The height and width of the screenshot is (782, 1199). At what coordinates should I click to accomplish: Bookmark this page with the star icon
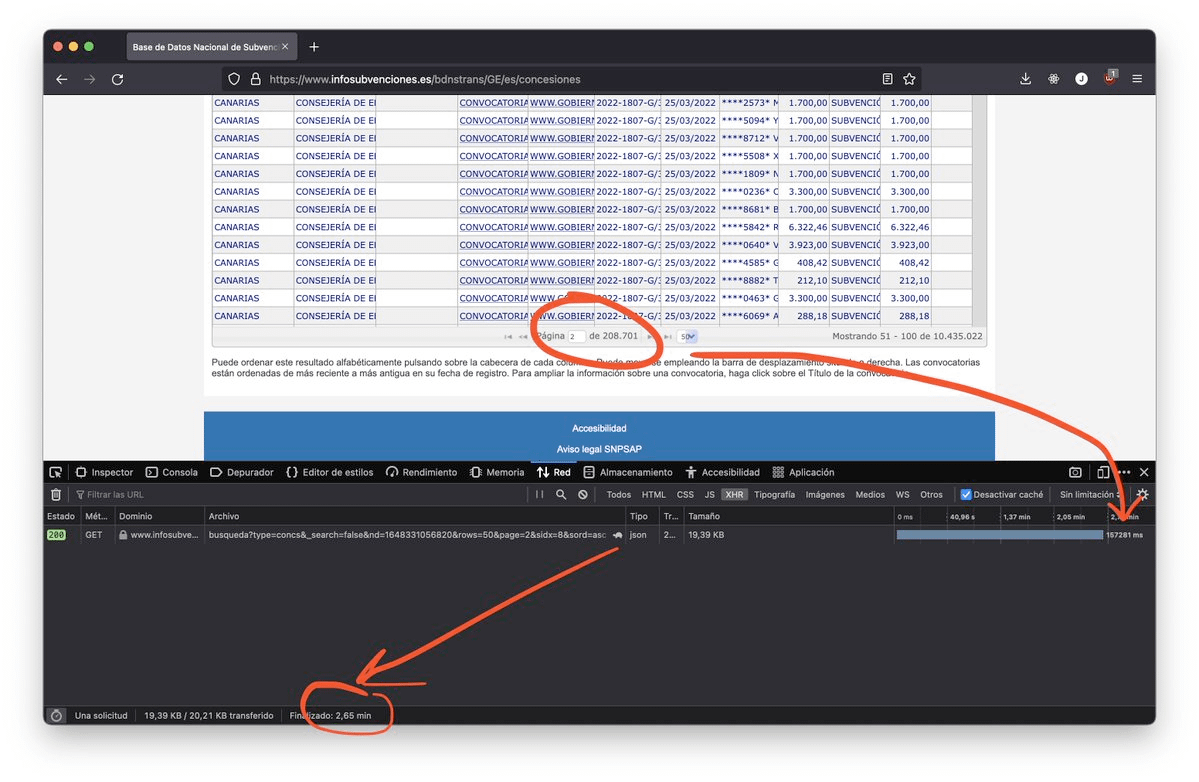[909, 79]
